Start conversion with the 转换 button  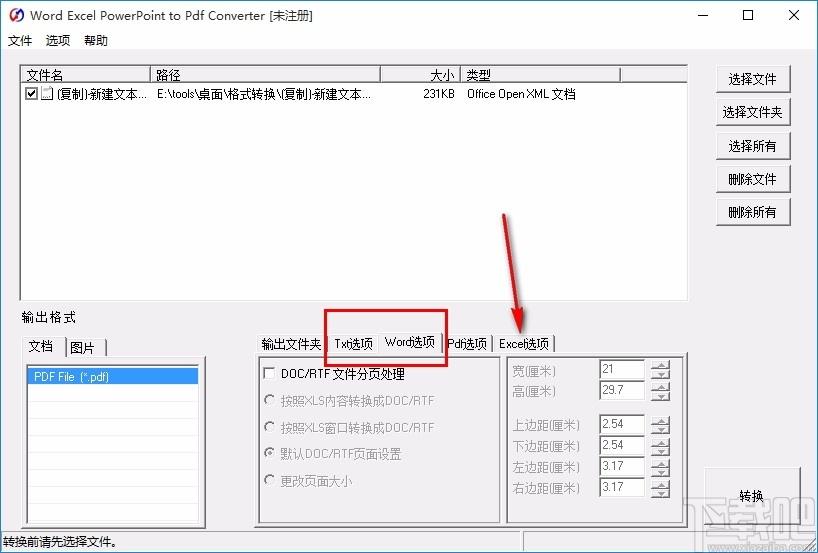pyautogui.click(x=752, y=496)
